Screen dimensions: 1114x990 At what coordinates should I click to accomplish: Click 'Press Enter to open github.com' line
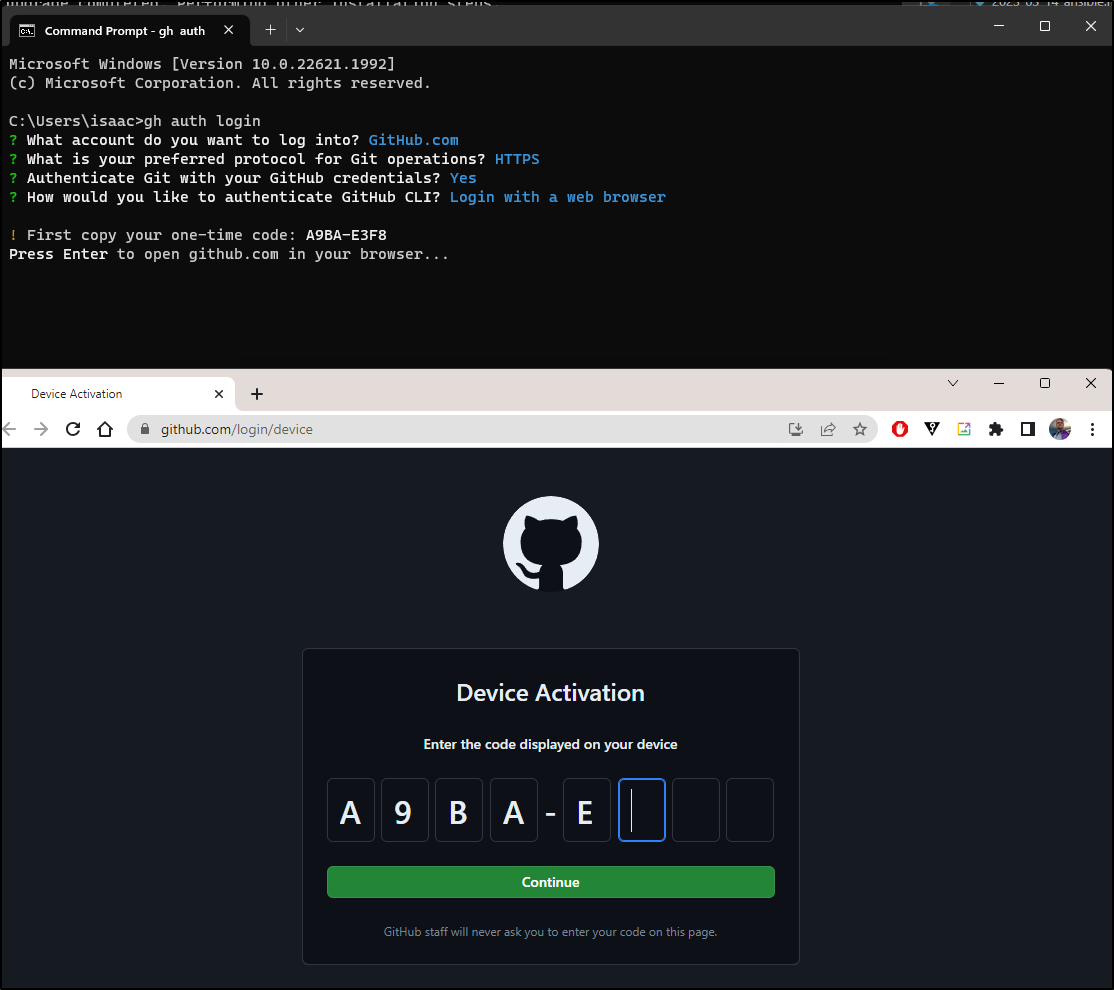(x=229, y=254)
